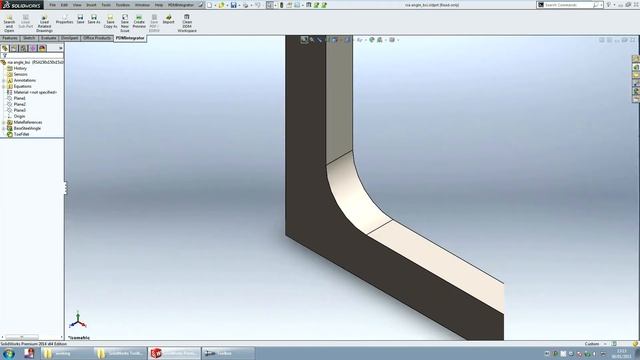Open the Window menu

pyautogui.click(x=142, y=5)
